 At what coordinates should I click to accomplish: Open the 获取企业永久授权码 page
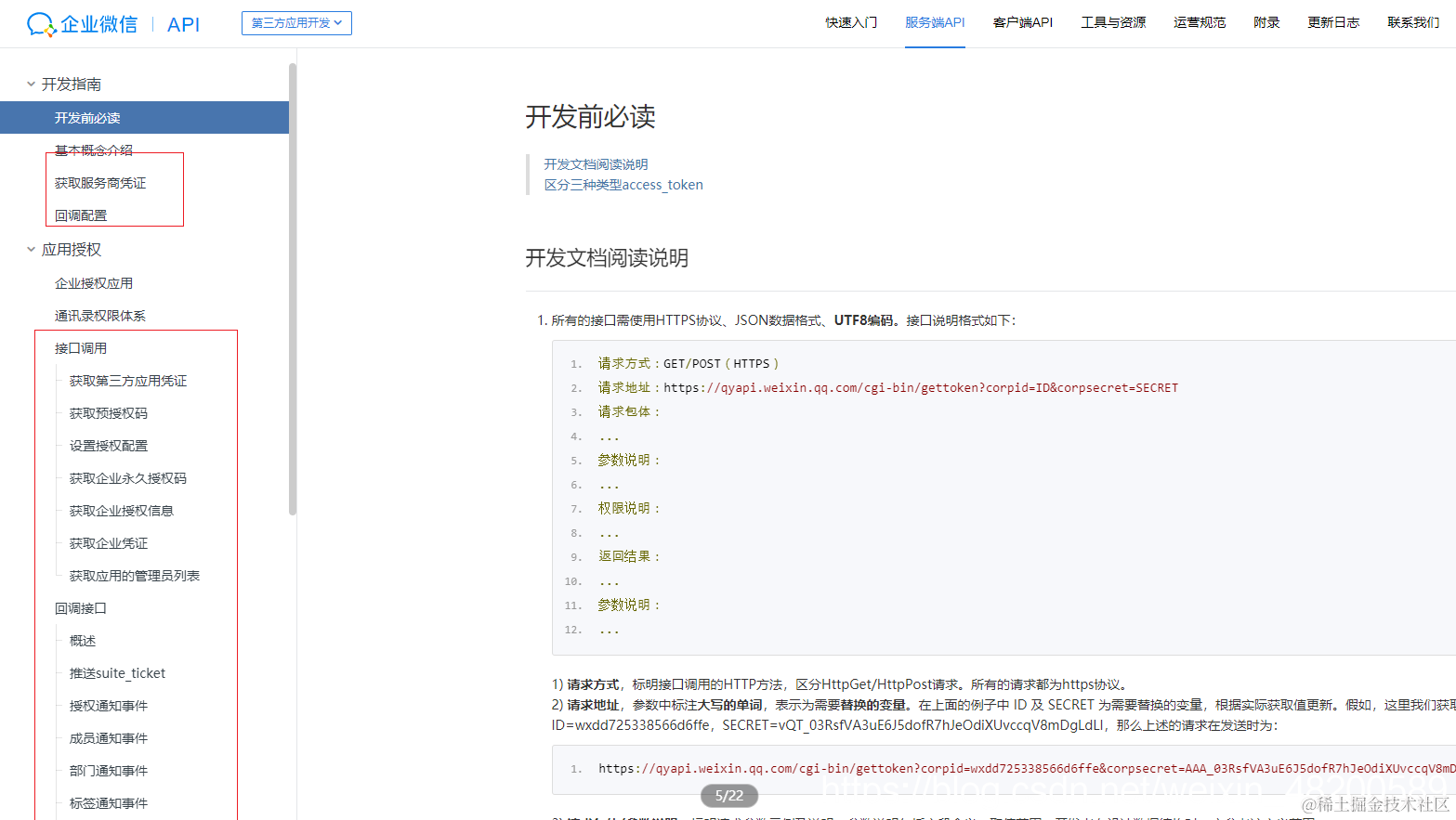click(129, 477)
